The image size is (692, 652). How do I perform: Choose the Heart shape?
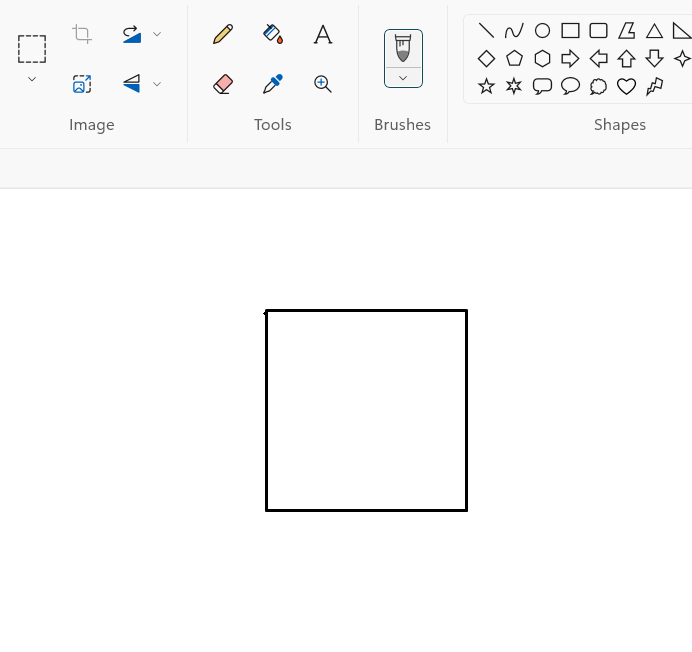pos(626,86)
